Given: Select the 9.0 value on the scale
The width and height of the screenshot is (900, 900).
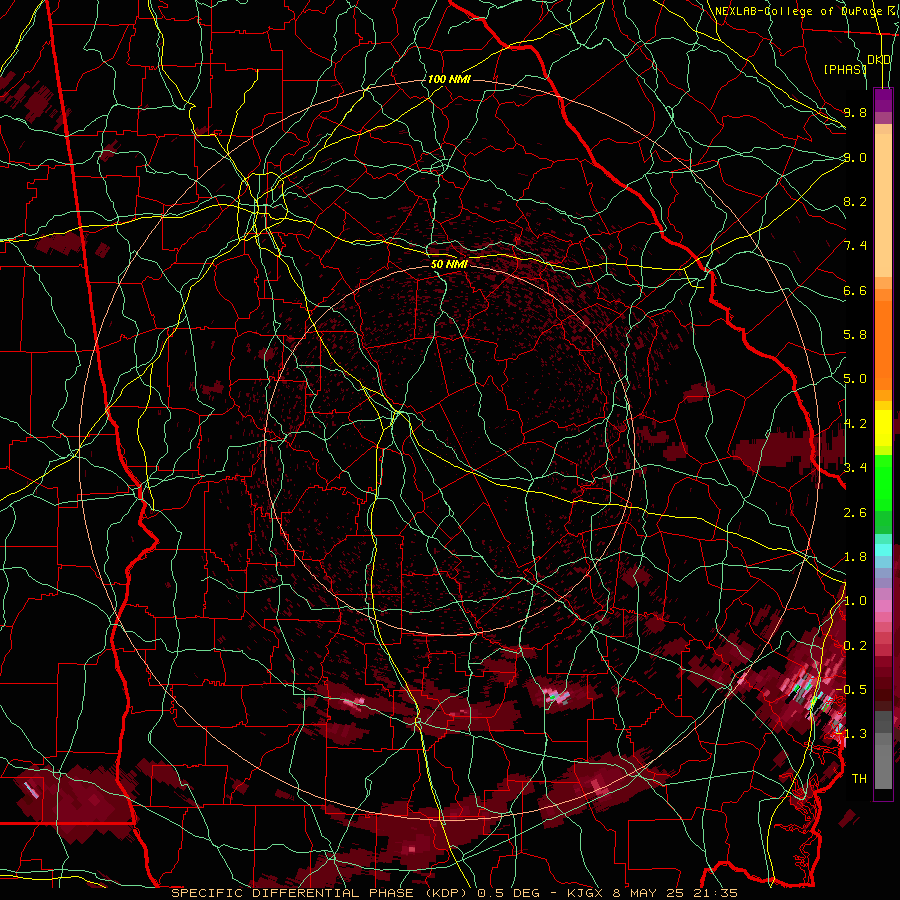Looking at the screenshot, I should click(x=855, y=157).
